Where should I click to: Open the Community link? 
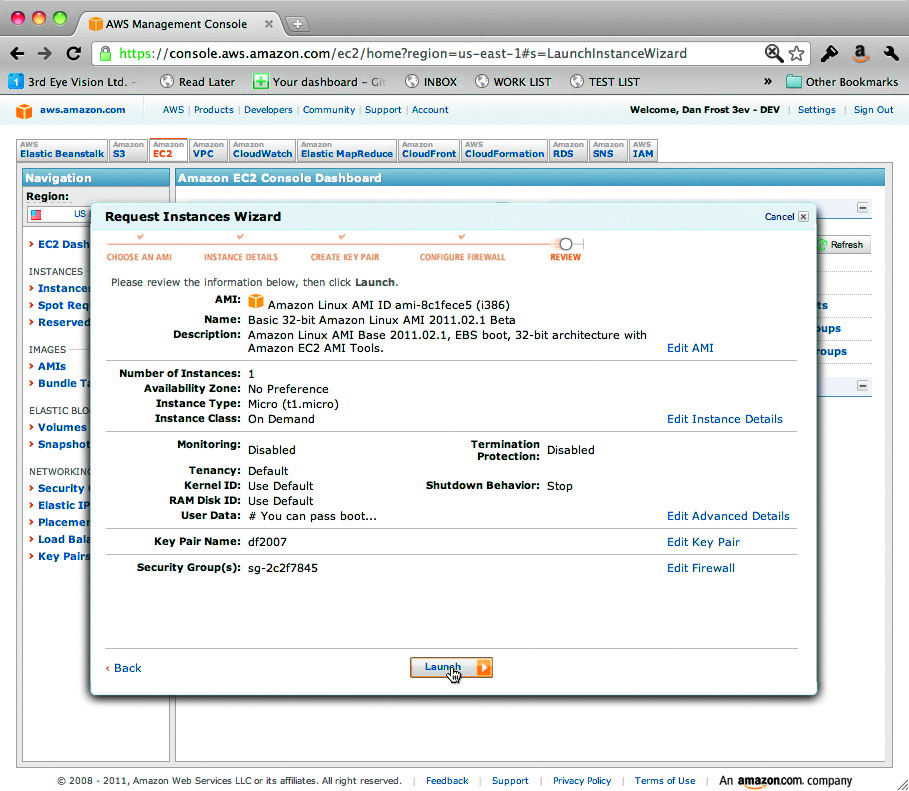click(329, 110)
